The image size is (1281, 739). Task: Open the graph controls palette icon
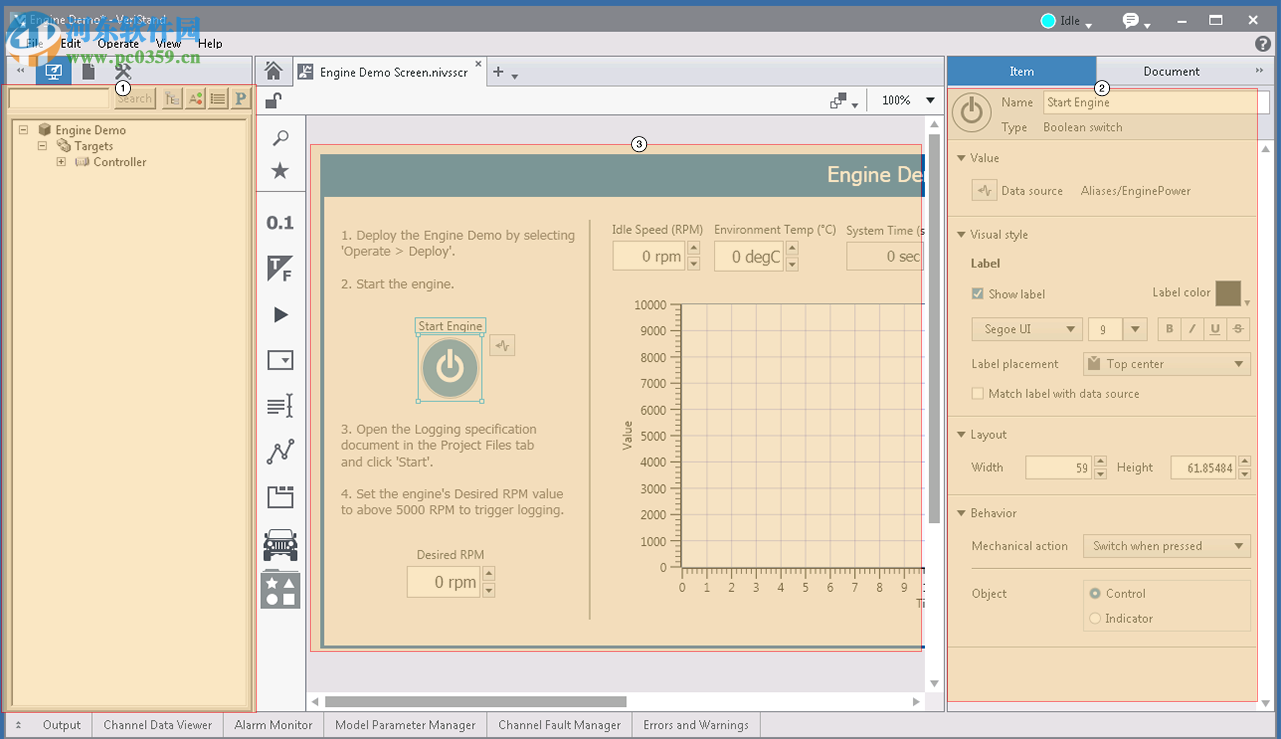click(x=281, y=451)
